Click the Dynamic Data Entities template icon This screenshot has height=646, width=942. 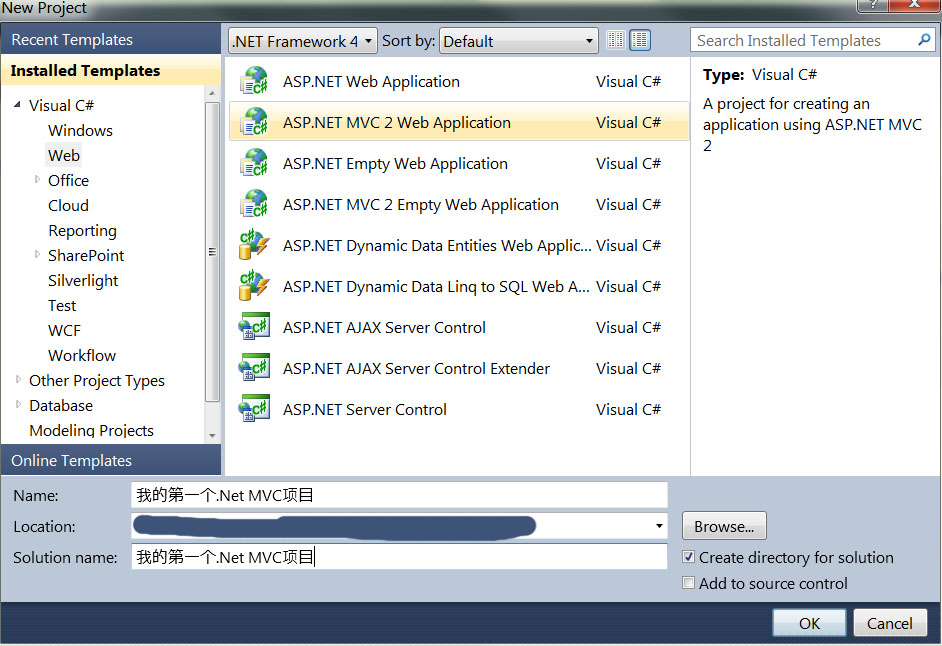pyautogui.click(x=254, y=245)
